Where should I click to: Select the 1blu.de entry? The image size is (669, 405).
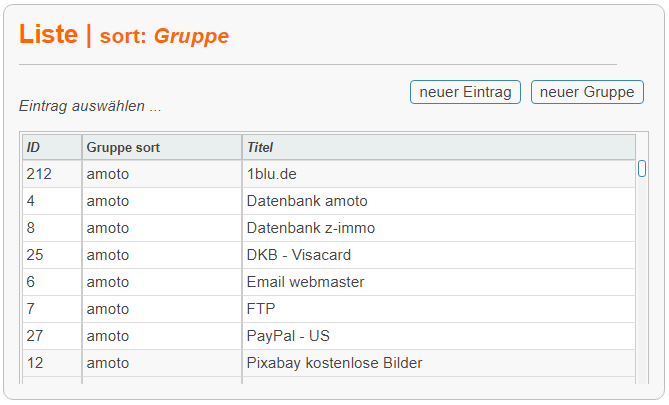[271, 174]
